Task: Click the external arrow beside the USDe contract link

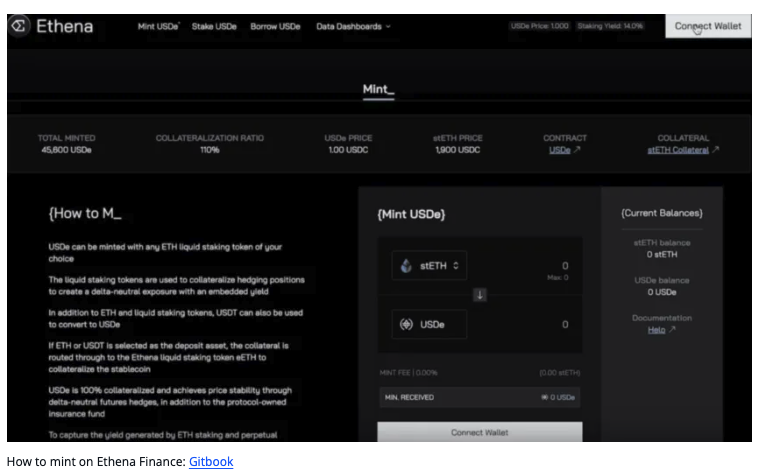Action: tap(577, 150)
